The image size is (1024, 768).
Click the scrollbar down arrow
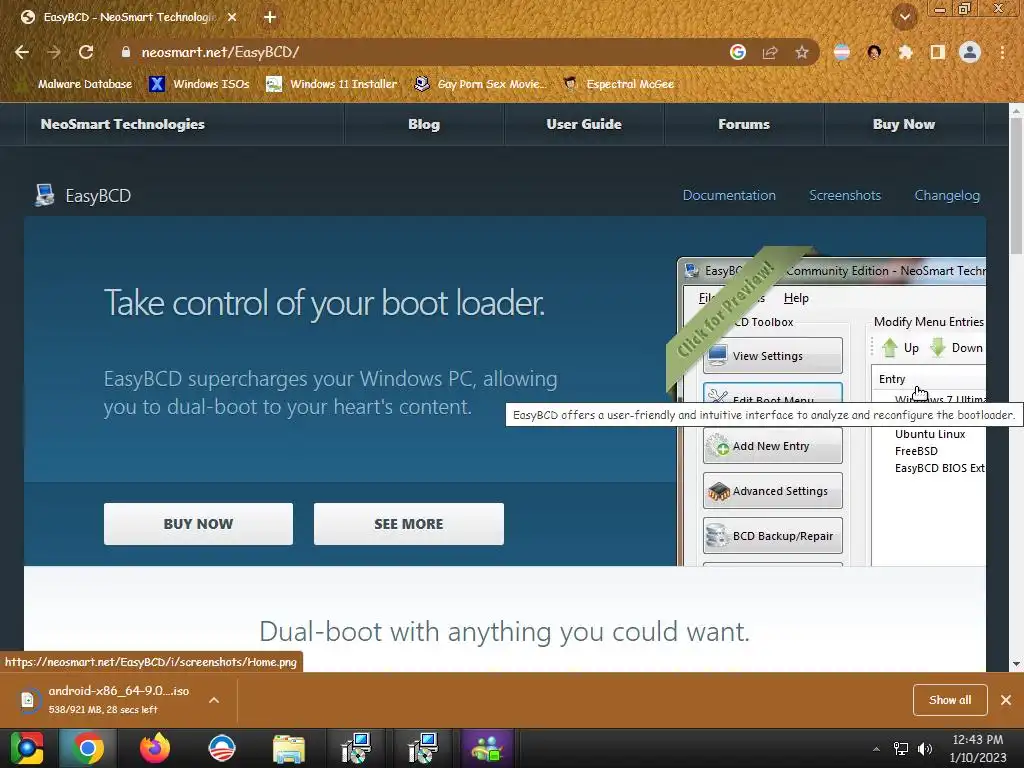[1016, 664]
